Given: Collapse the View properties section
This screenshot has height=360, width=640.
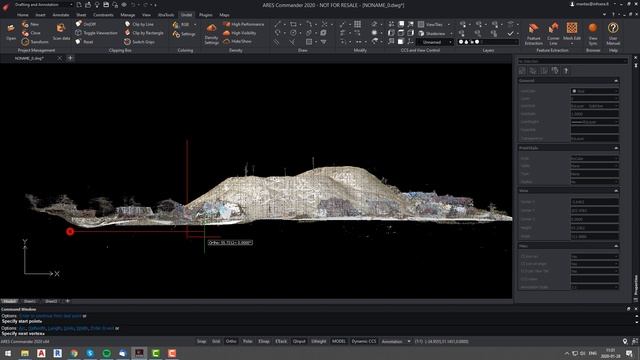Looking at the screenshot, I should tap(616, 191).
